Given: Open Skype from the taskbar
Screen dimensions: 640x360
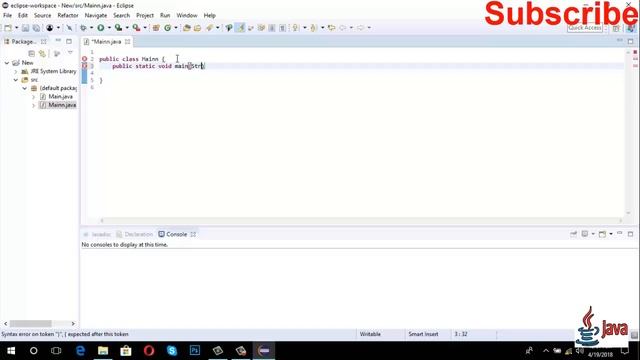Looking at the screenshot, I should (x=172, y=351).
